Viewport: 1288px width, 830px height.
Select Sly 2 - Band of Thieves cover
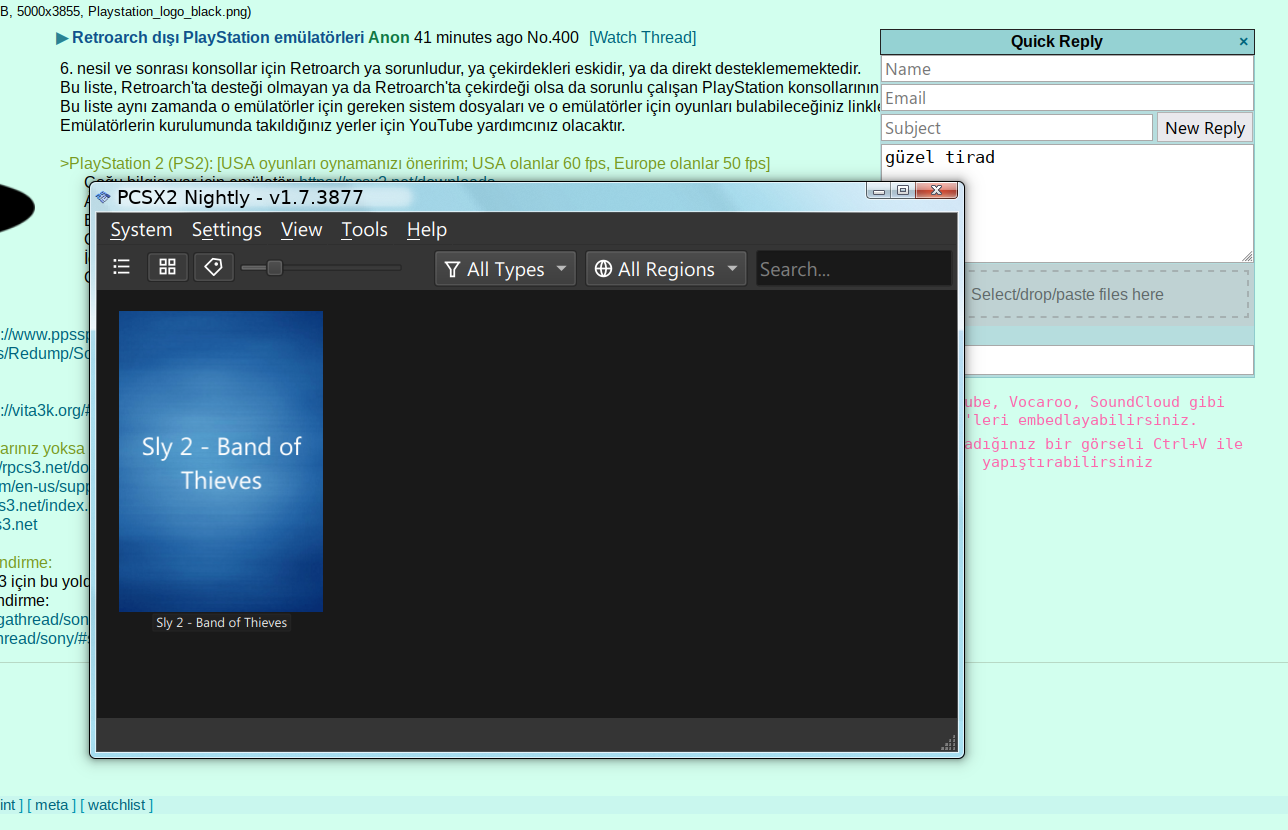pos(221,461)
